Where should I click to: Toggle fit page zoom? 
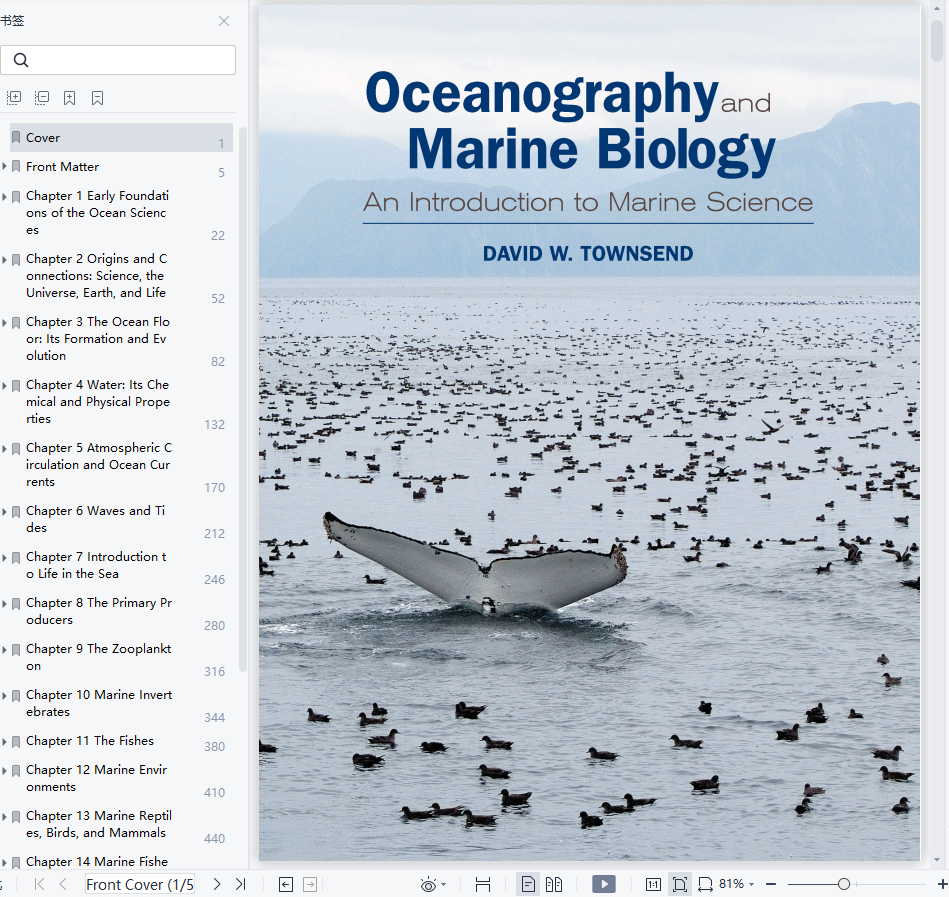pos(680,884)
